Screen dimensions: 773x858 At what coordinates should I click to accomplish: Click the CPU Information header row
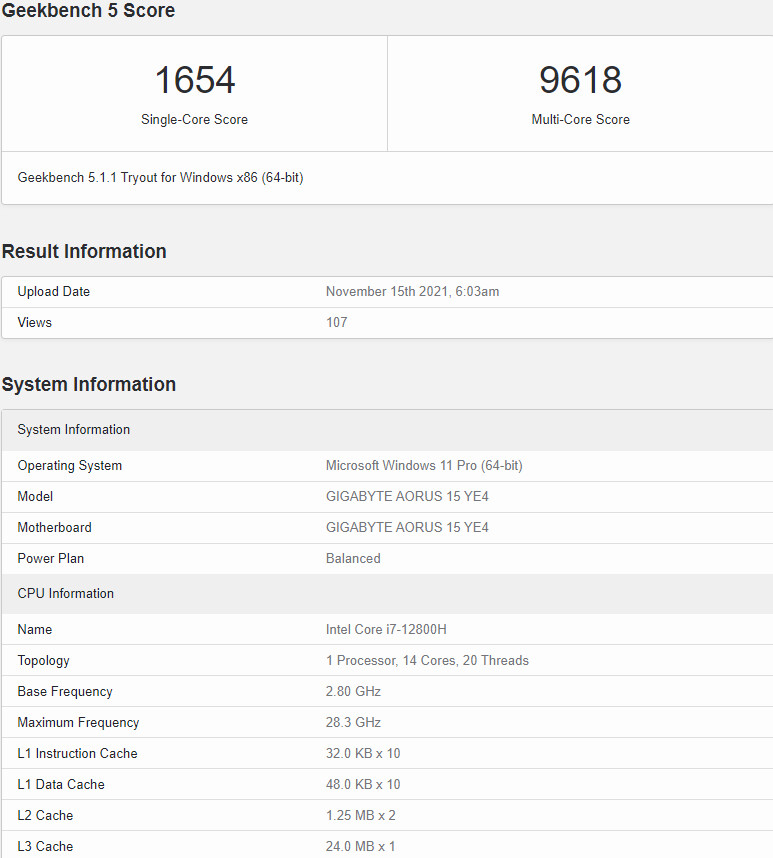[x=387, y=594]
